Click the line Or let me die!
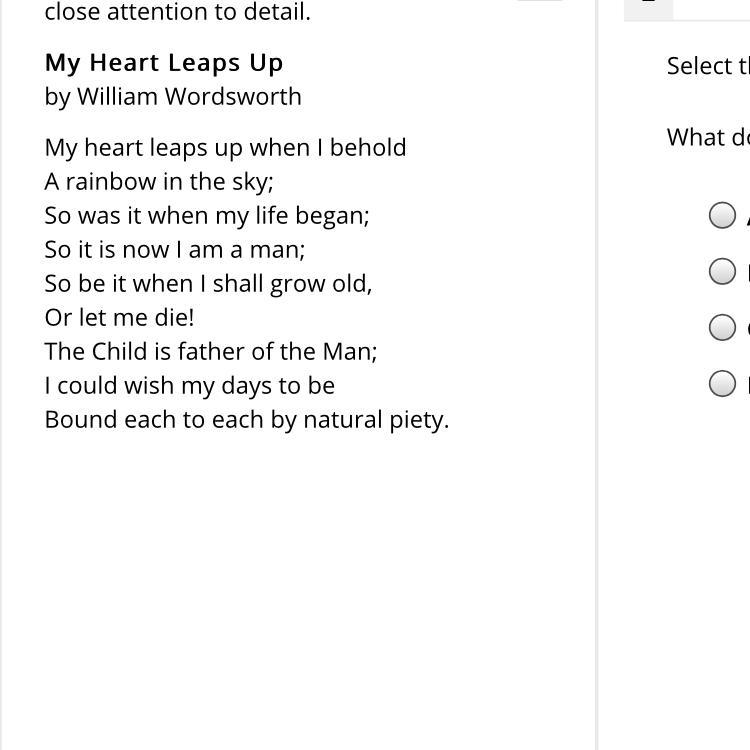This screenshot has height=750, width=750. tap(119, 318)
